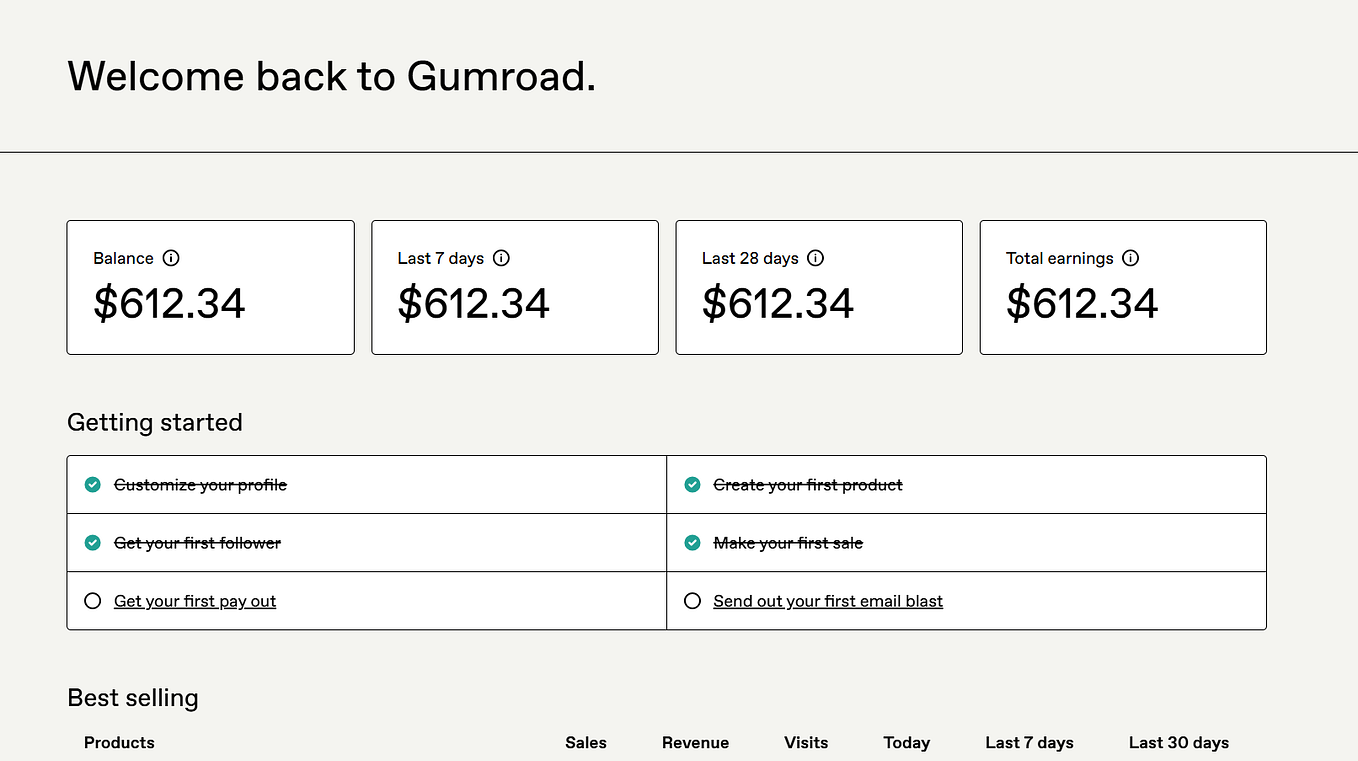Image resolution: width=1358 pixels, height=761 pixels.
Task: Open the Send out your first email blast link
Action: click(x=828, y=601)
